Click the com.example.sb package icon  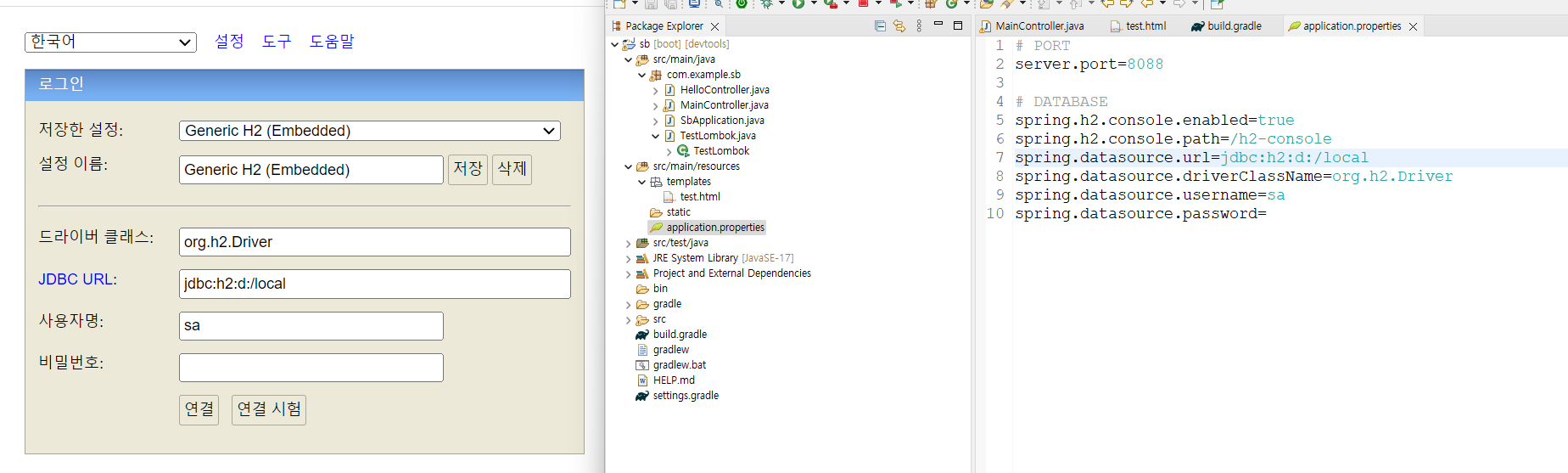pos(656,75)
